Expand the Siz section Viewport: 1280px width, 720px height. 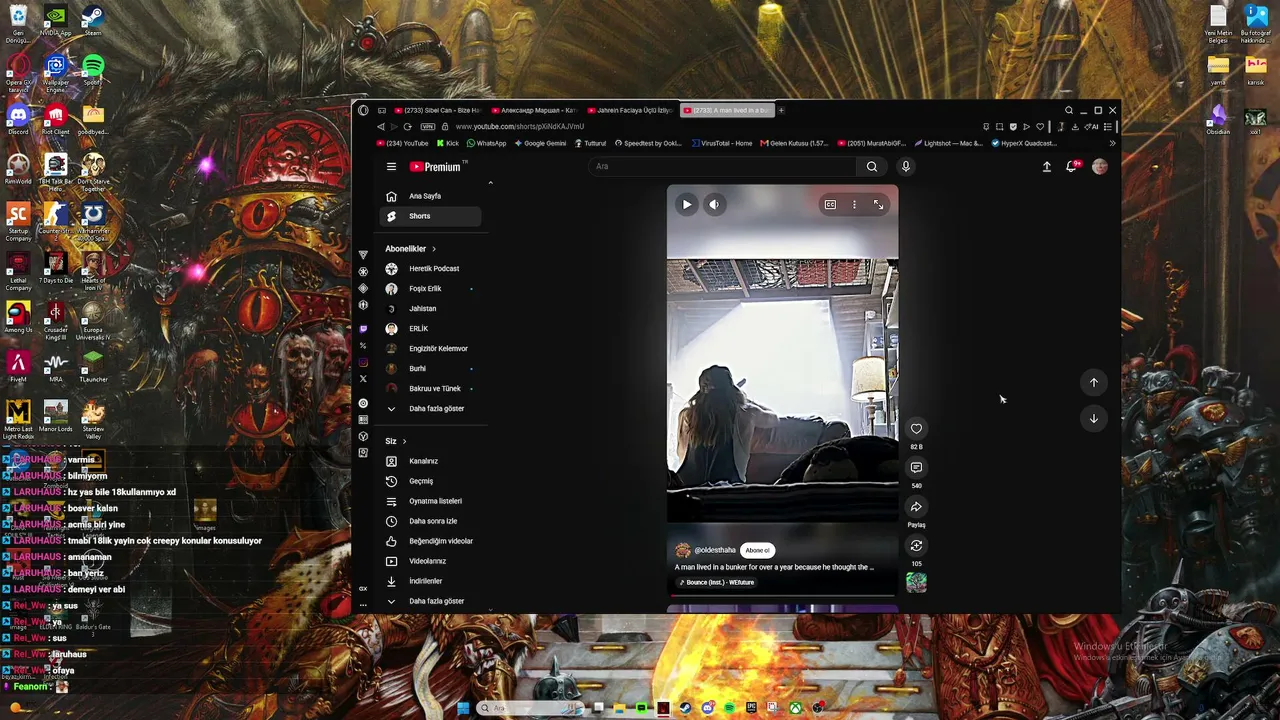pos(396,441)
